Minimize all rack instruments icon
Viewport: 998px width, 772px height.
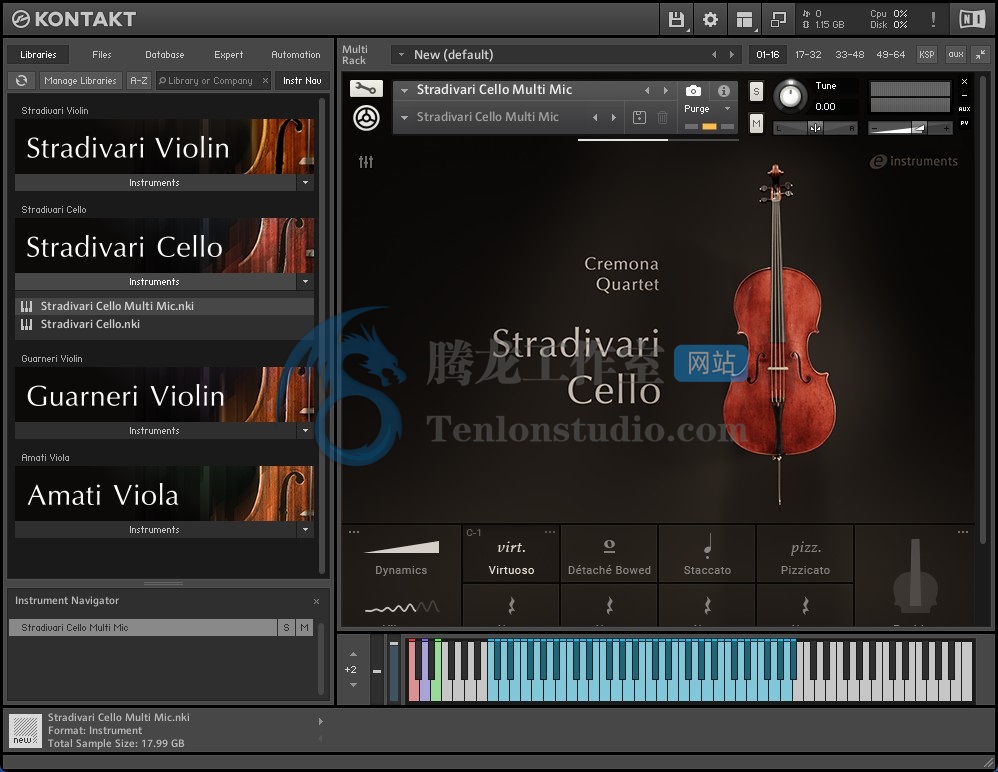(x=981, y=55)
